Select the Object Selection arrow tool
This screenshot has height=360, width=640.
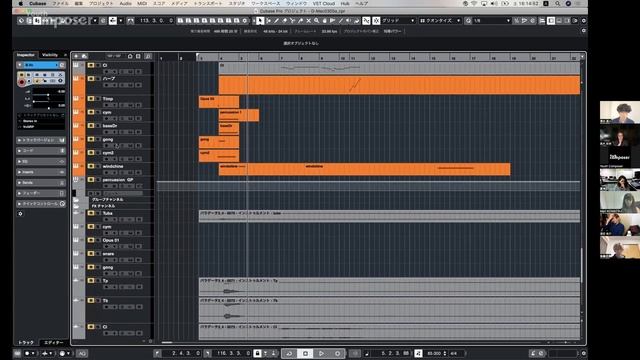(260, 20)
